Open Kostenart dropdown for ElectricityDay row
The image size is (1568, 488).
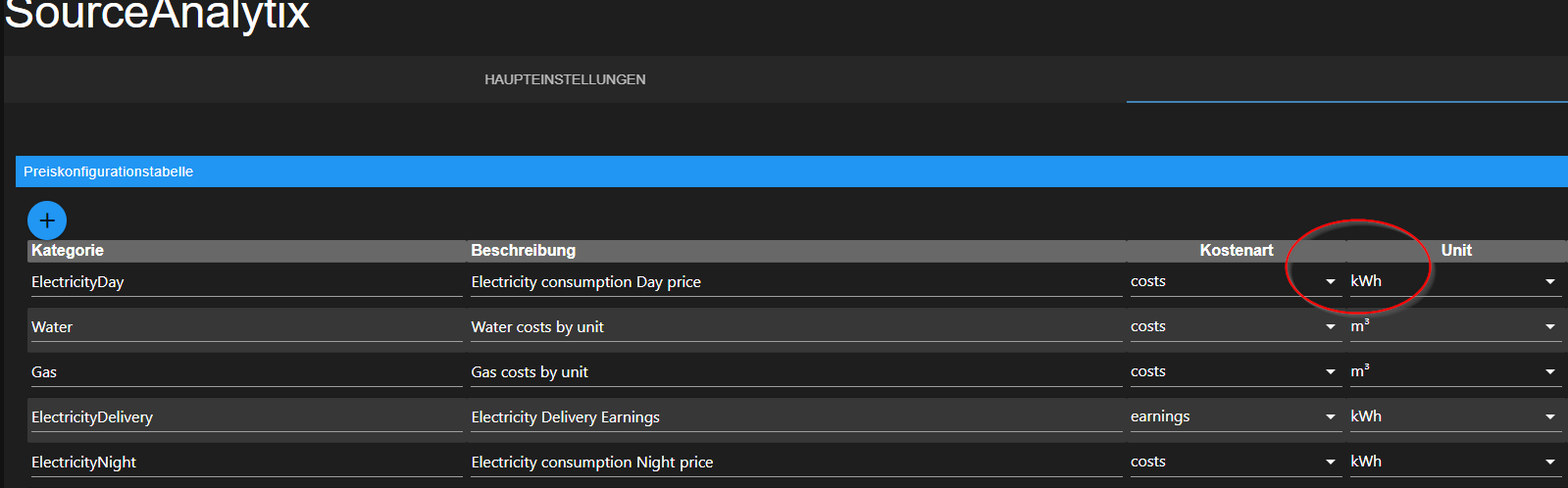(1234, 281)
